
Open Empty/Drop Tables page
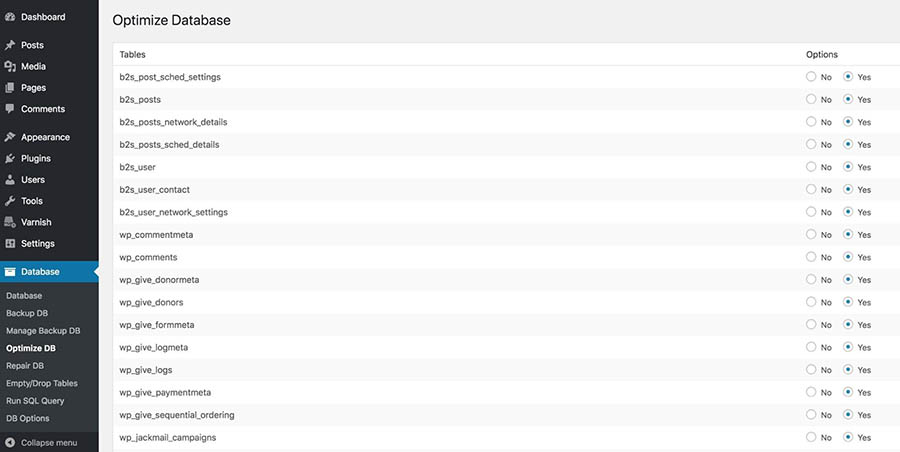coord(42,383)
